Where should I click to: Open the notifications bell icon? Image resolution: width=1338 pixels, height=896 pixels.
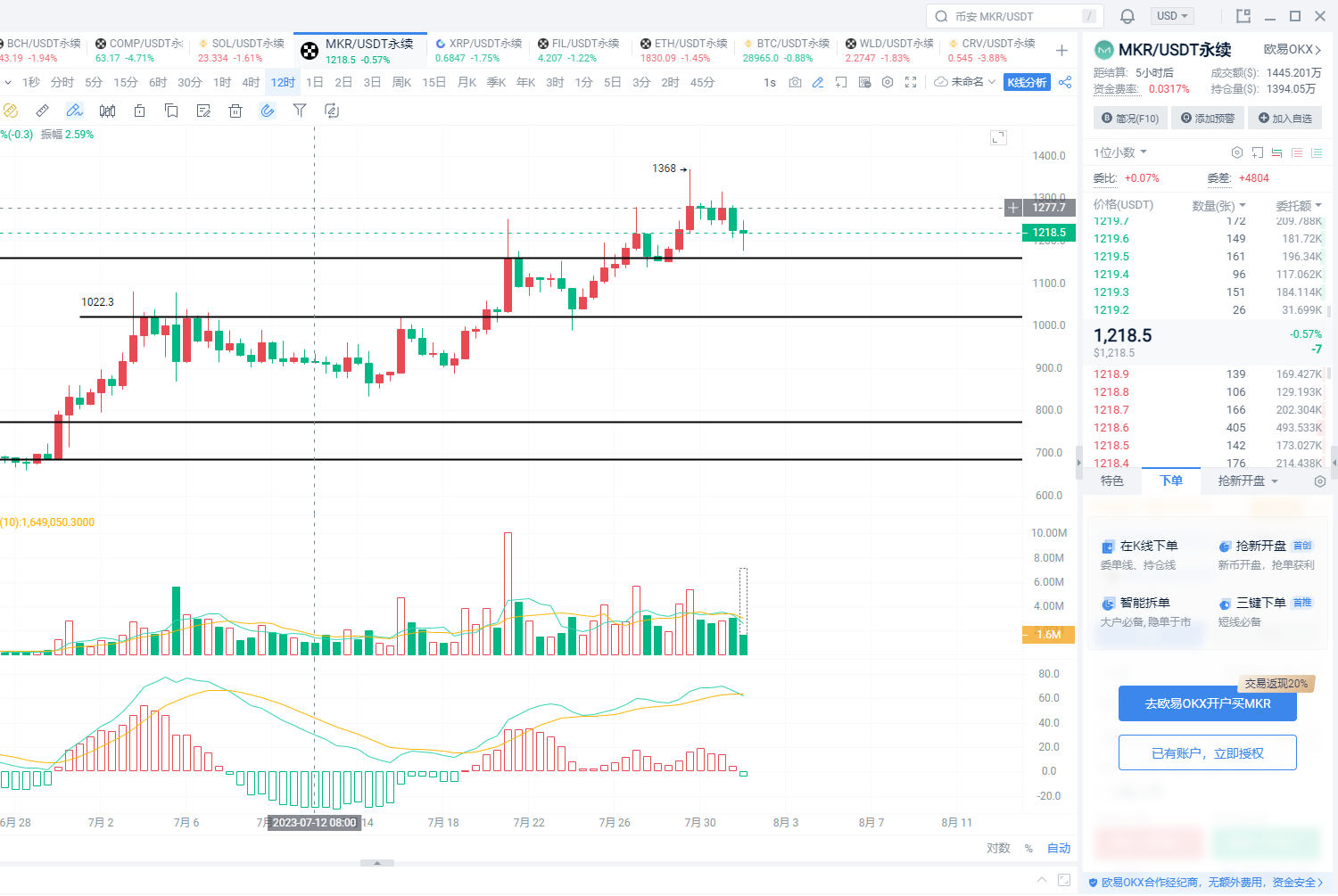click(x=1127, y=16)
